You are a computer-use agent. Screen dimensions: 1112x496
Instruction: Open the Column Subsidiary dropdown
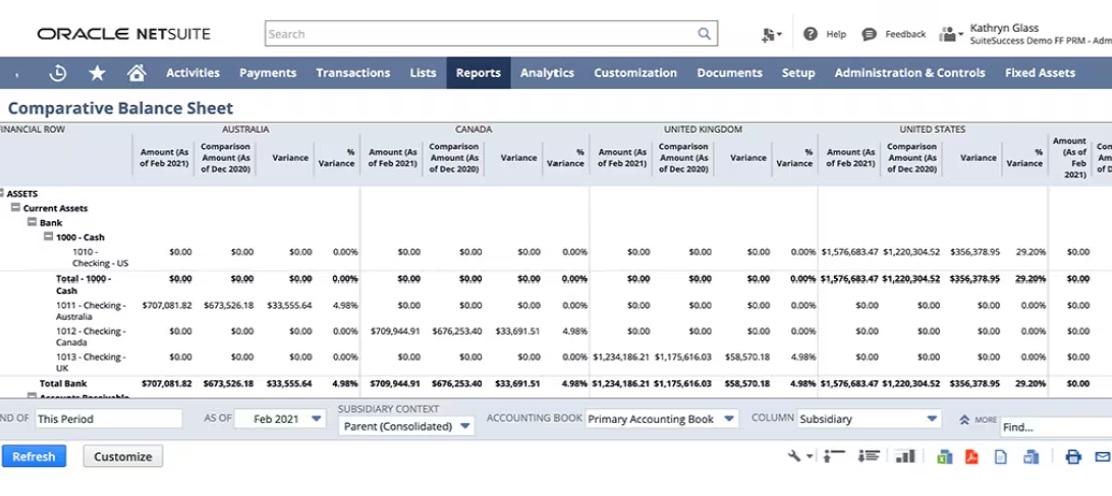870,419
